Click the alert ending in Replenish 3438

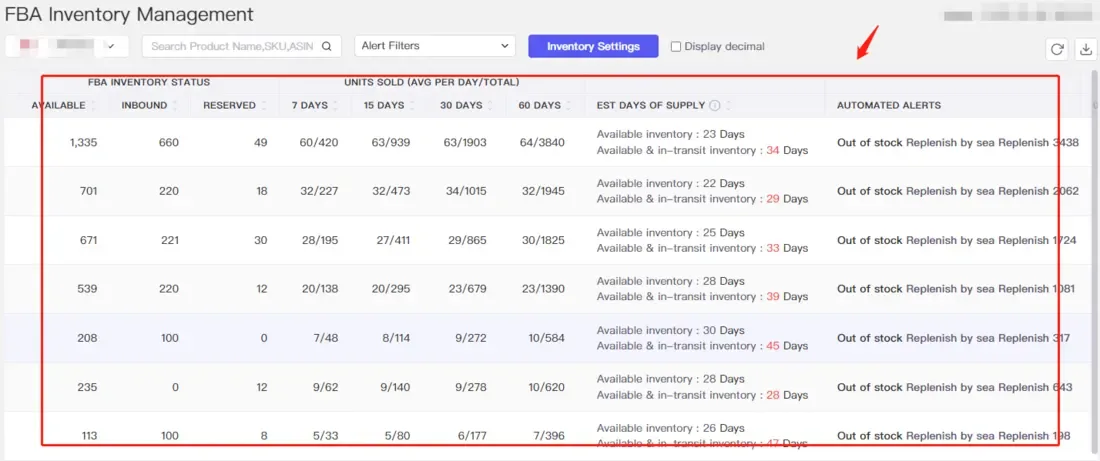click(958, 142)
